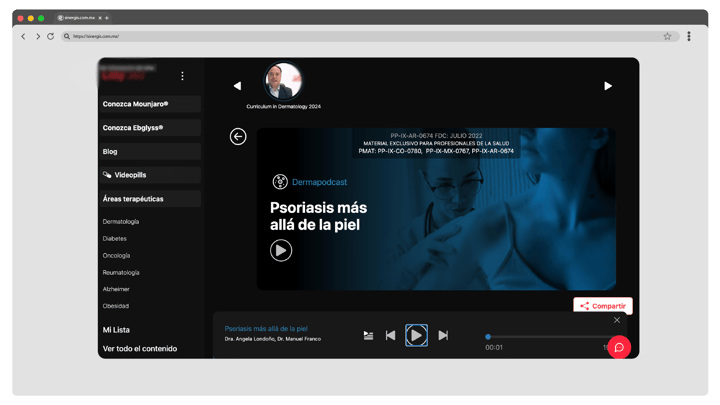
Task: Select Alzheimer area
Action: (x=116, y=289)
